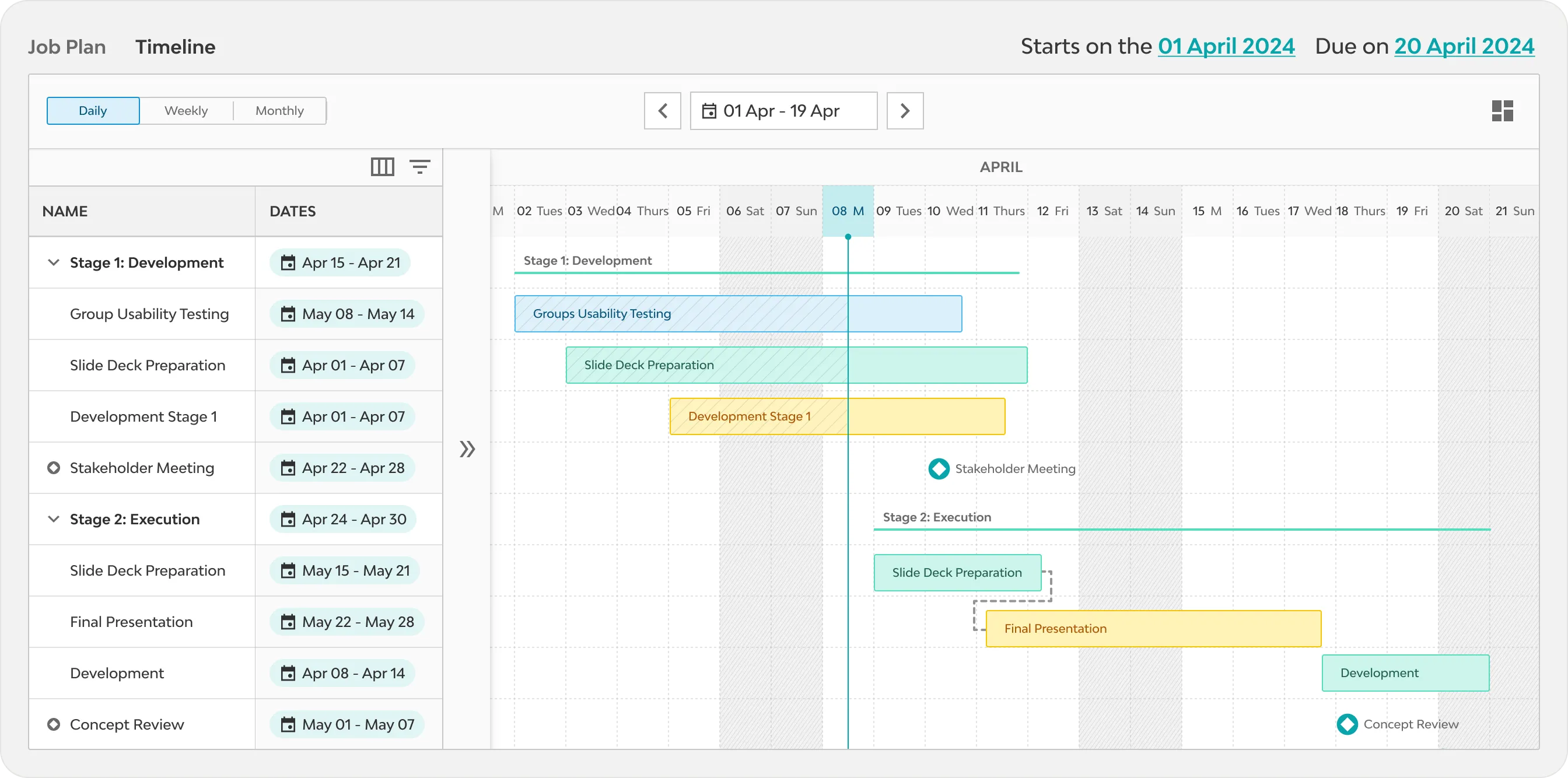Keep Daily view selected
Image resolution: width=1568 pixels, height=778 pixels.
pyautogui.click(x=93, y=110)
